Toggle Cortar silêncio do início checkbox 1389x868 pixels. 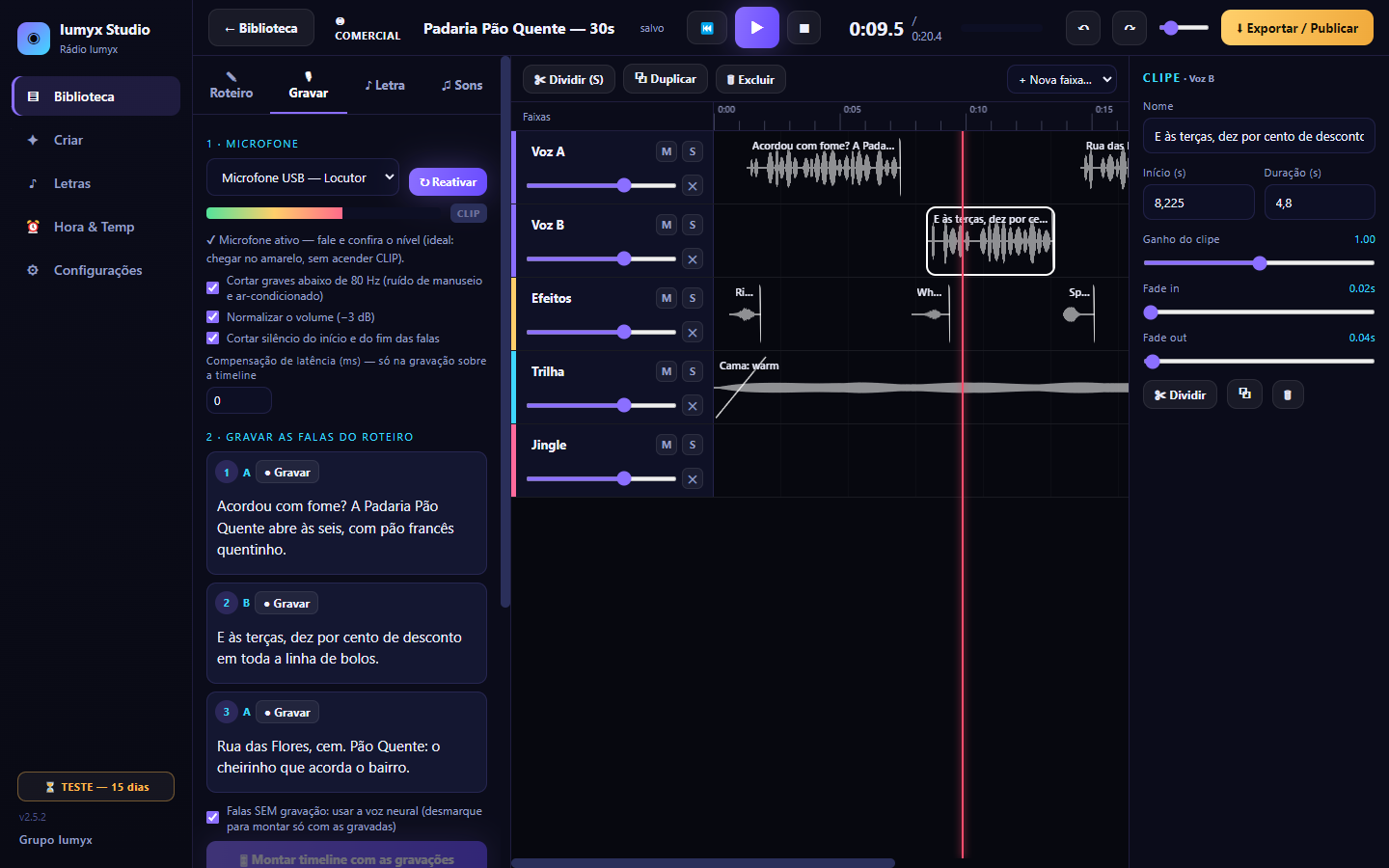click(x=213, y=338)
